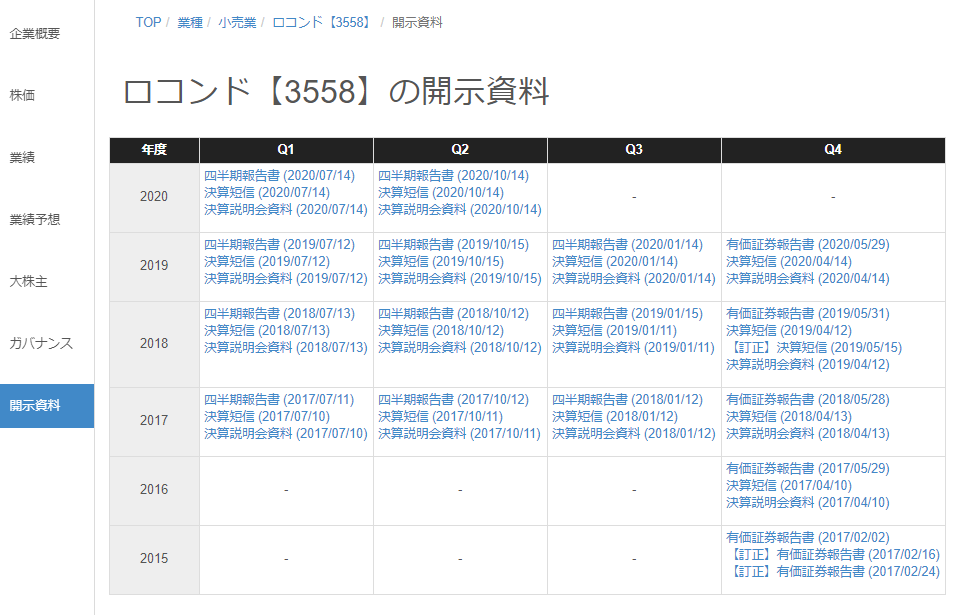The height and width of the screenshot is (615, 966).
Task: Open 四半期報告書 (2020/07/14)
Action: pyautogui.click(x=279, y=176)
